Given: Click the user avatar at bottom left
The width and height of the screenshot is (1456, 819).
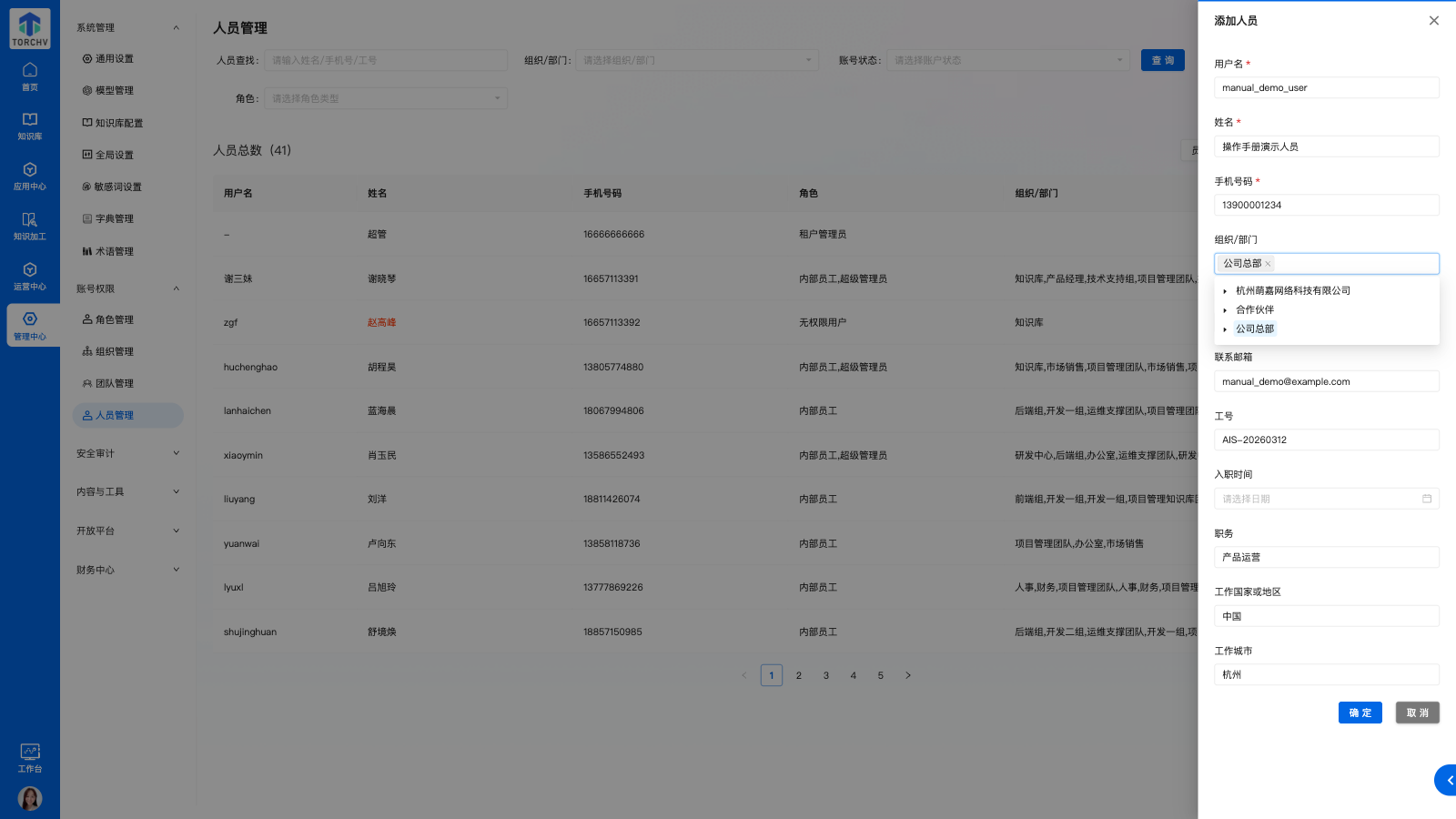Looking at the screenshot, I should coord(30,798).
